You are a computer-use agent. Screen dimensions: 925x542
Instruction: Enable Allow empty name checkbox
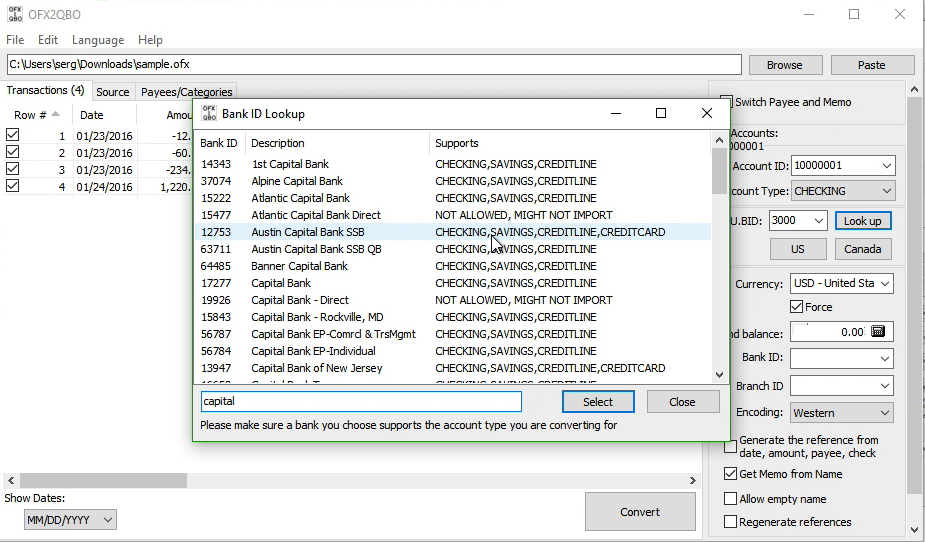coord(730,499)
